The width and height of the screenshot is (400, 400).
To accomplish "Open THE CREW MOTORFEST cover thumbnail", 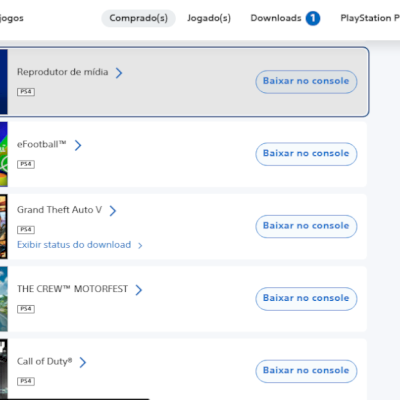I will point(4,299).
